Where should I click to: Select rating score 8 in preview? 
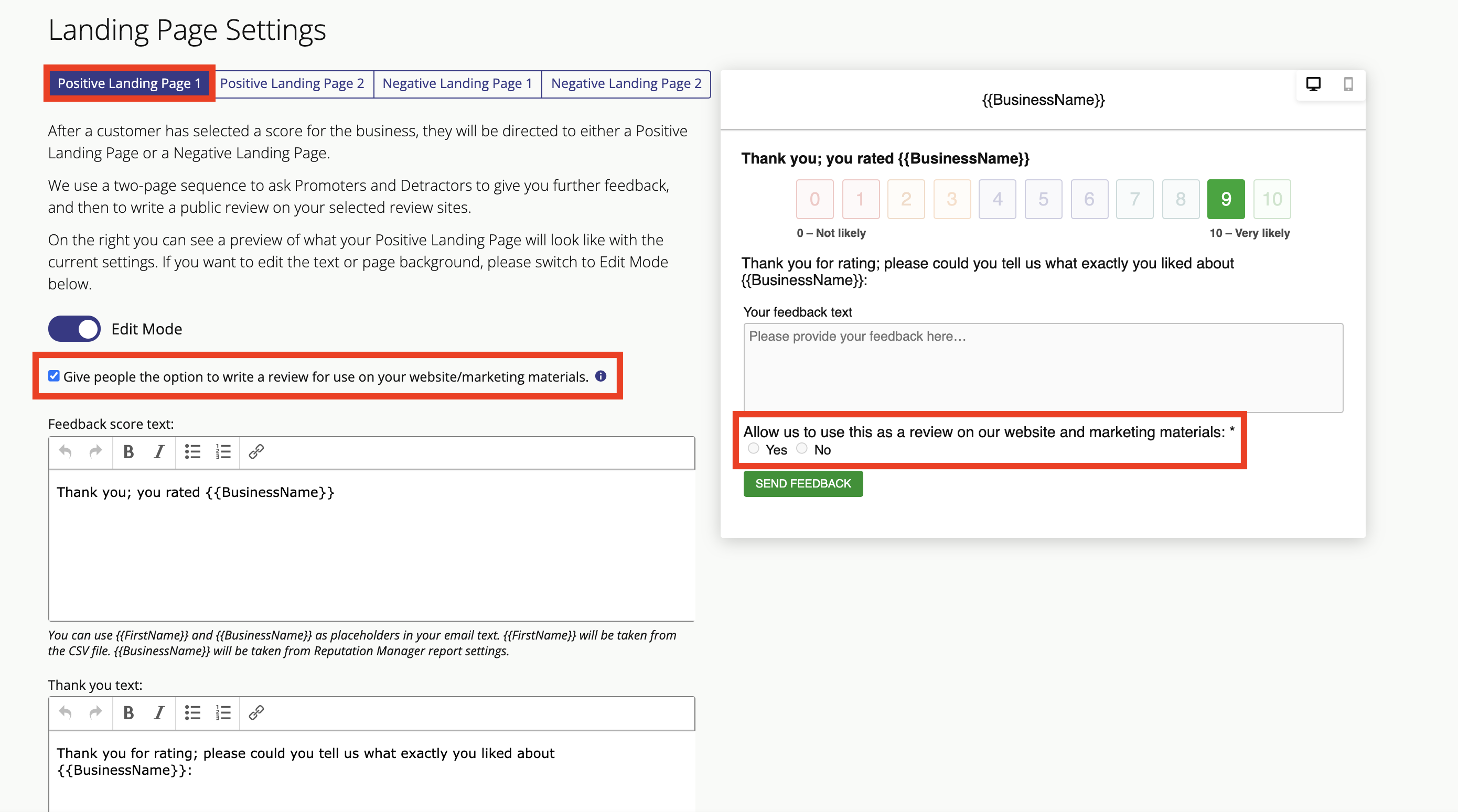pyautogui.click(x=1181, y=199)
